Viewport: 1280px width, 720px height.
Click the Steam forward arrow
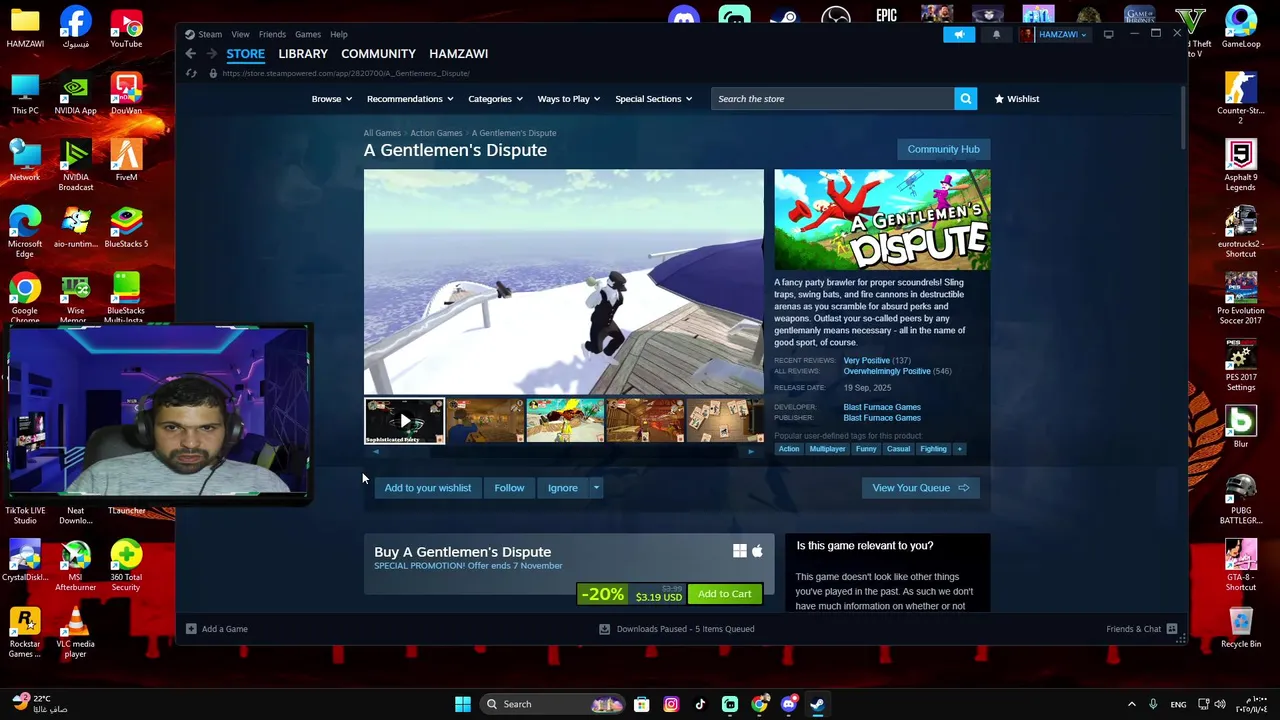(x=211, y=54)
